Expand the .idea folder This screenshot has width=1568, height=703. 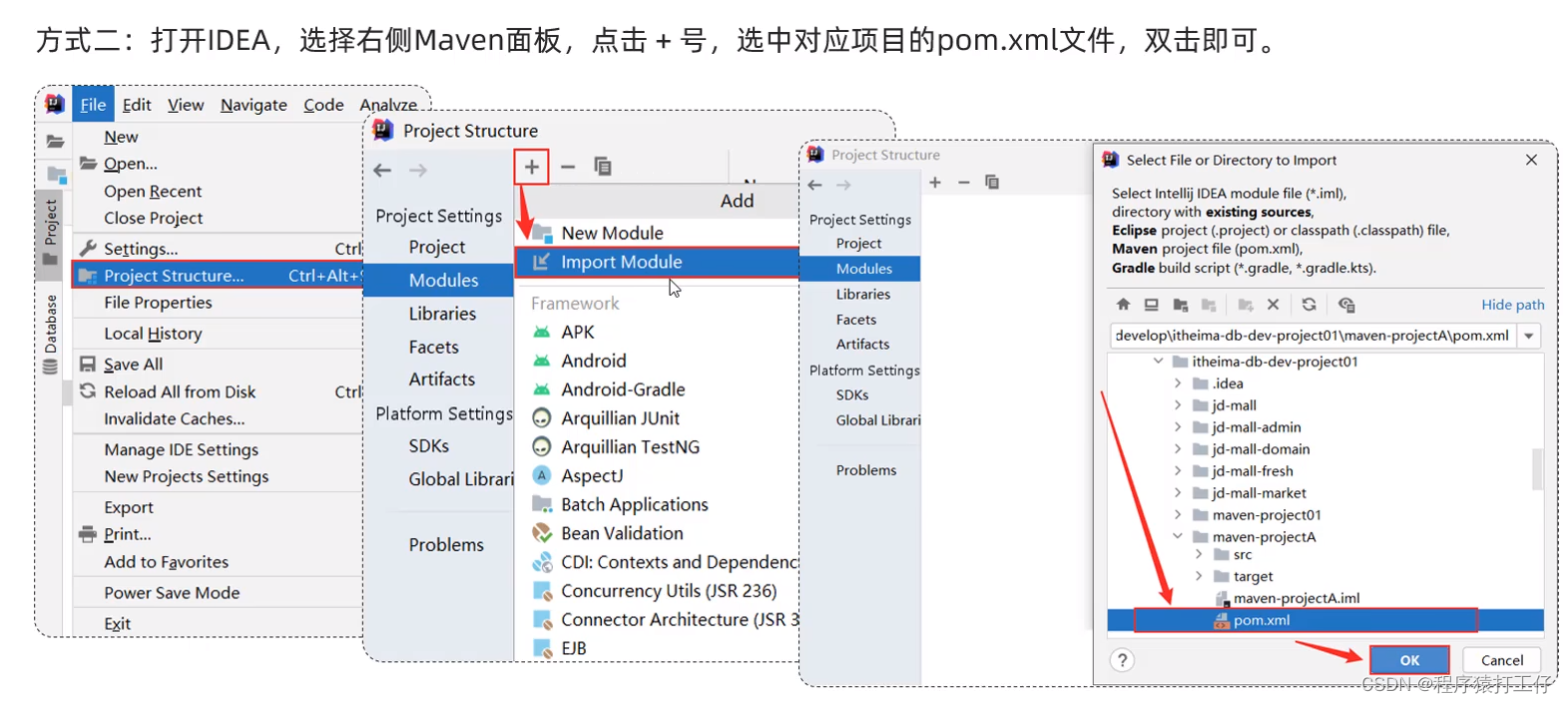click(x=1178, y=383)
